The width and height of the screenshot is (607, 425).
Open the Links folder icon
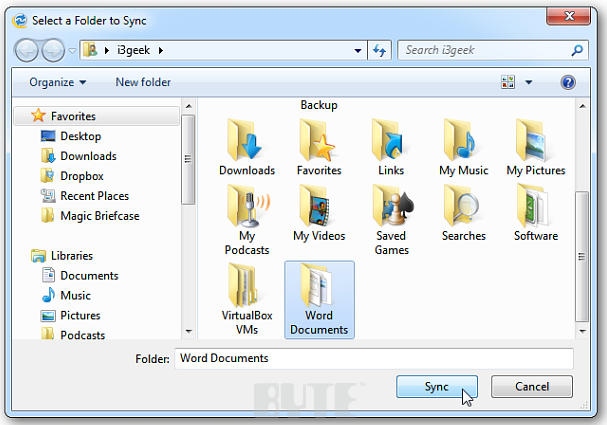point(391,140)
